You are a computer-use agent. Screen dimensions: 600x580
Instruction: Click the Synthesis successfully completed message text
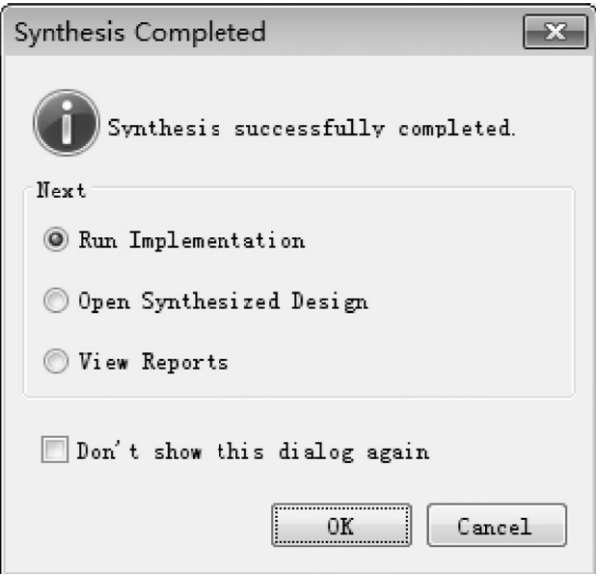tap(312, 129)
